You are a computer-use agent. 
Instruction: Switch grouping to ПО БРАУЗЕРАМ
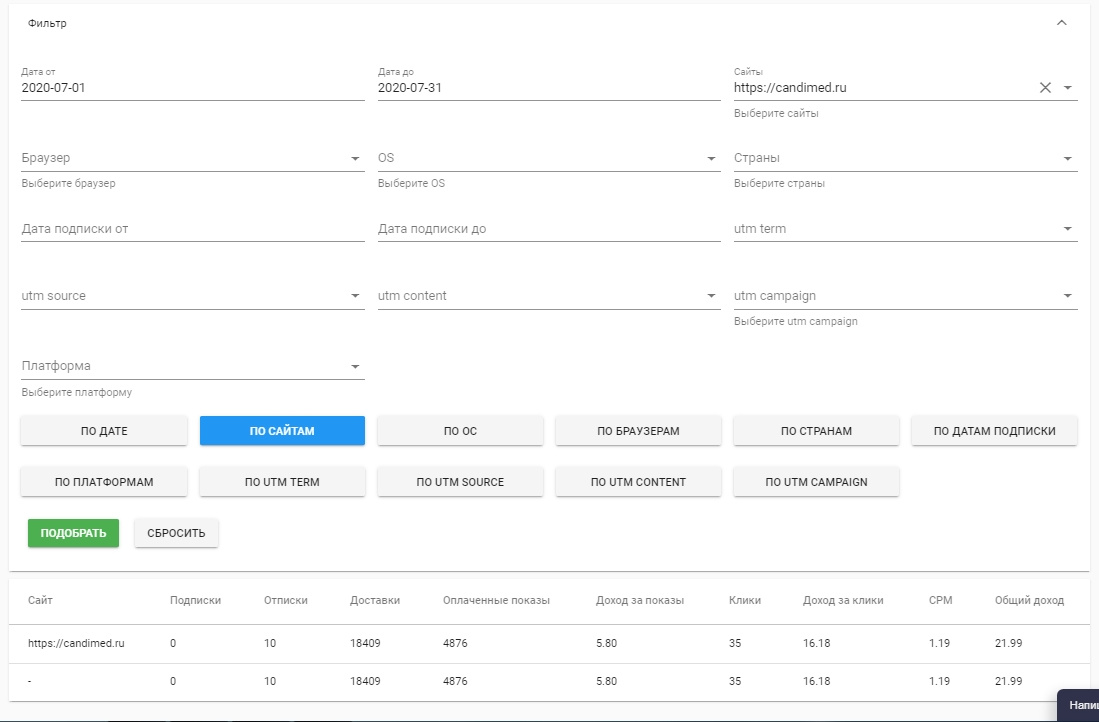click(638, 431)
